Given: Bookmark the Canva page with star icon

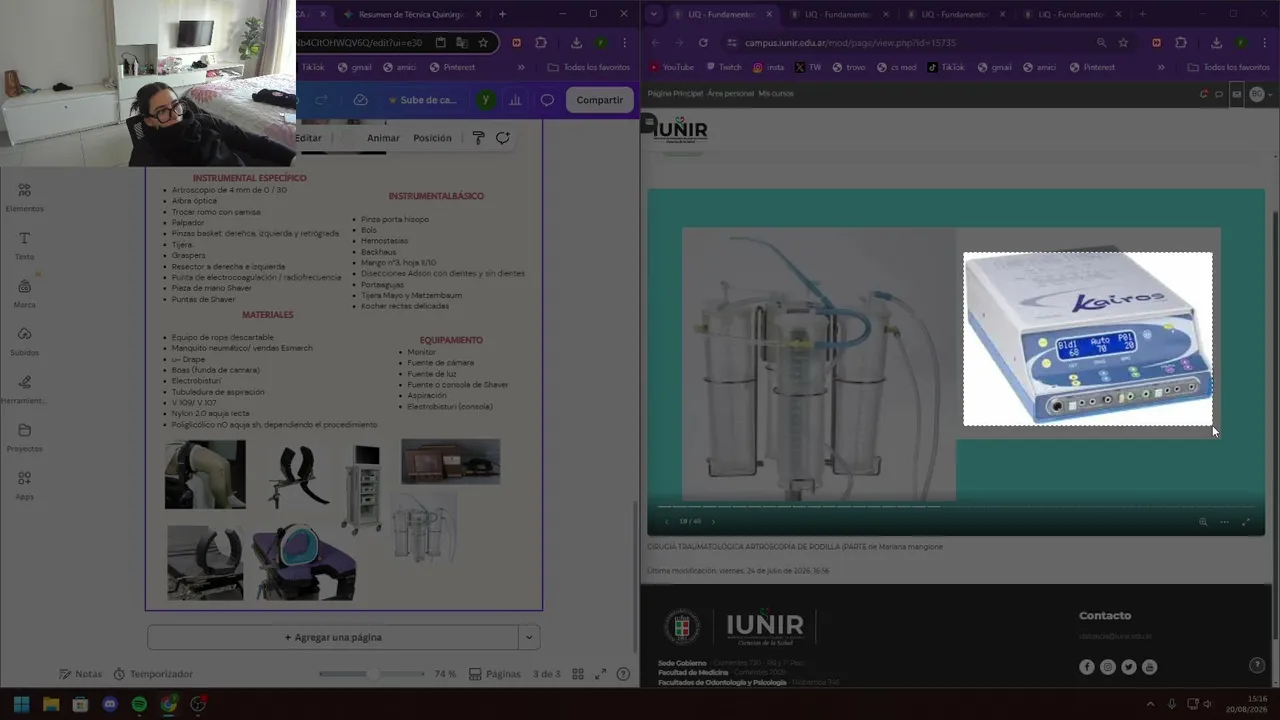Looking at the screenshot, I should [483, 43].
